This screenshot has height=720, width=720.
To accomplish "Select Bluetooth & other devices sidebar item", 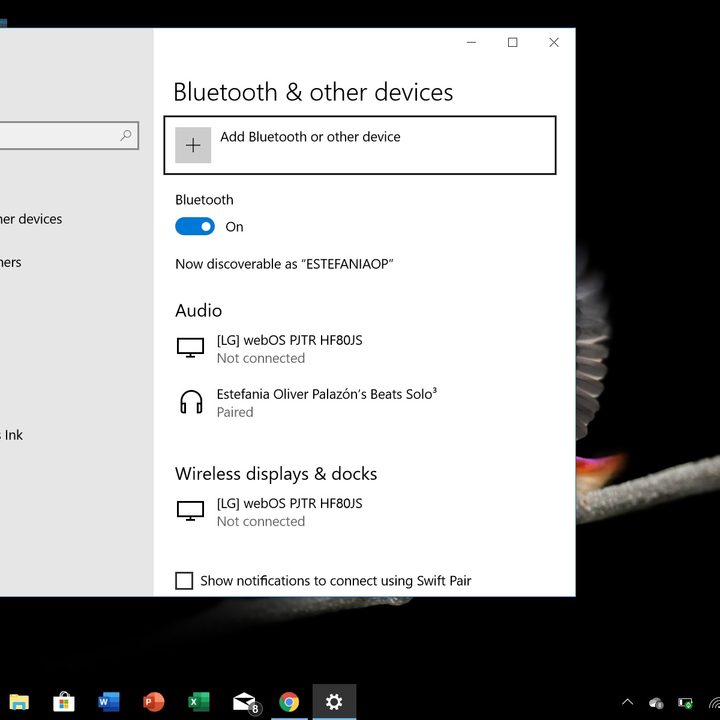I will point(30,219).
